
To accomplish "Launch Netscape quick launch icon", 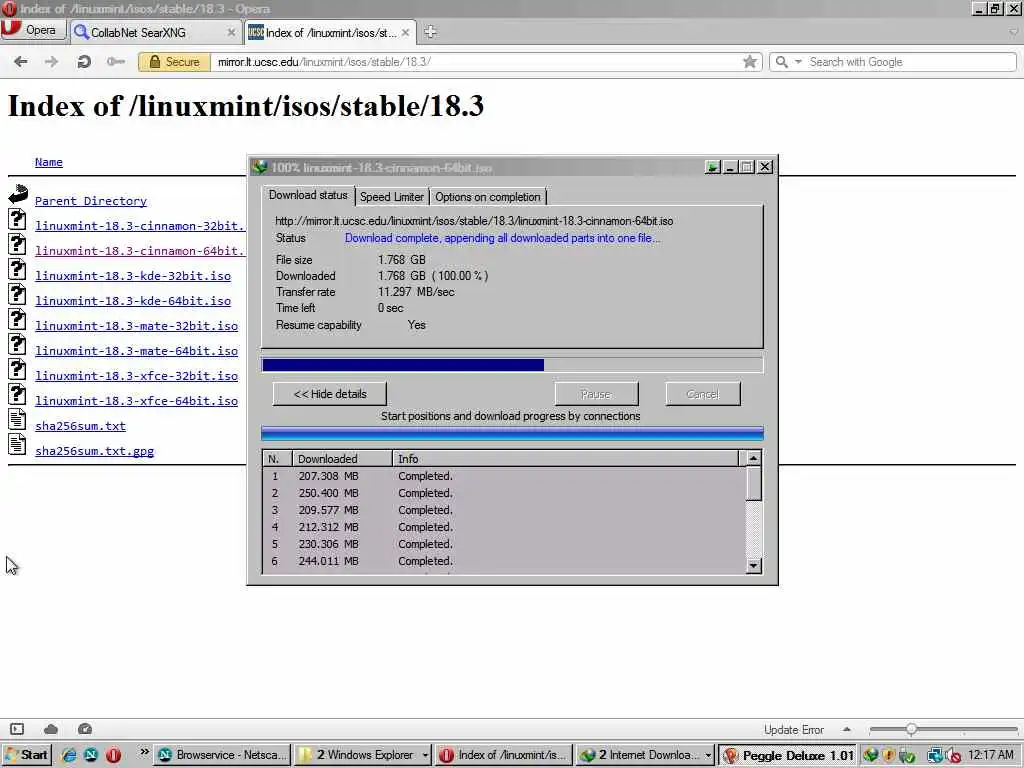I will pyautogui.click(x=91, y=756).
